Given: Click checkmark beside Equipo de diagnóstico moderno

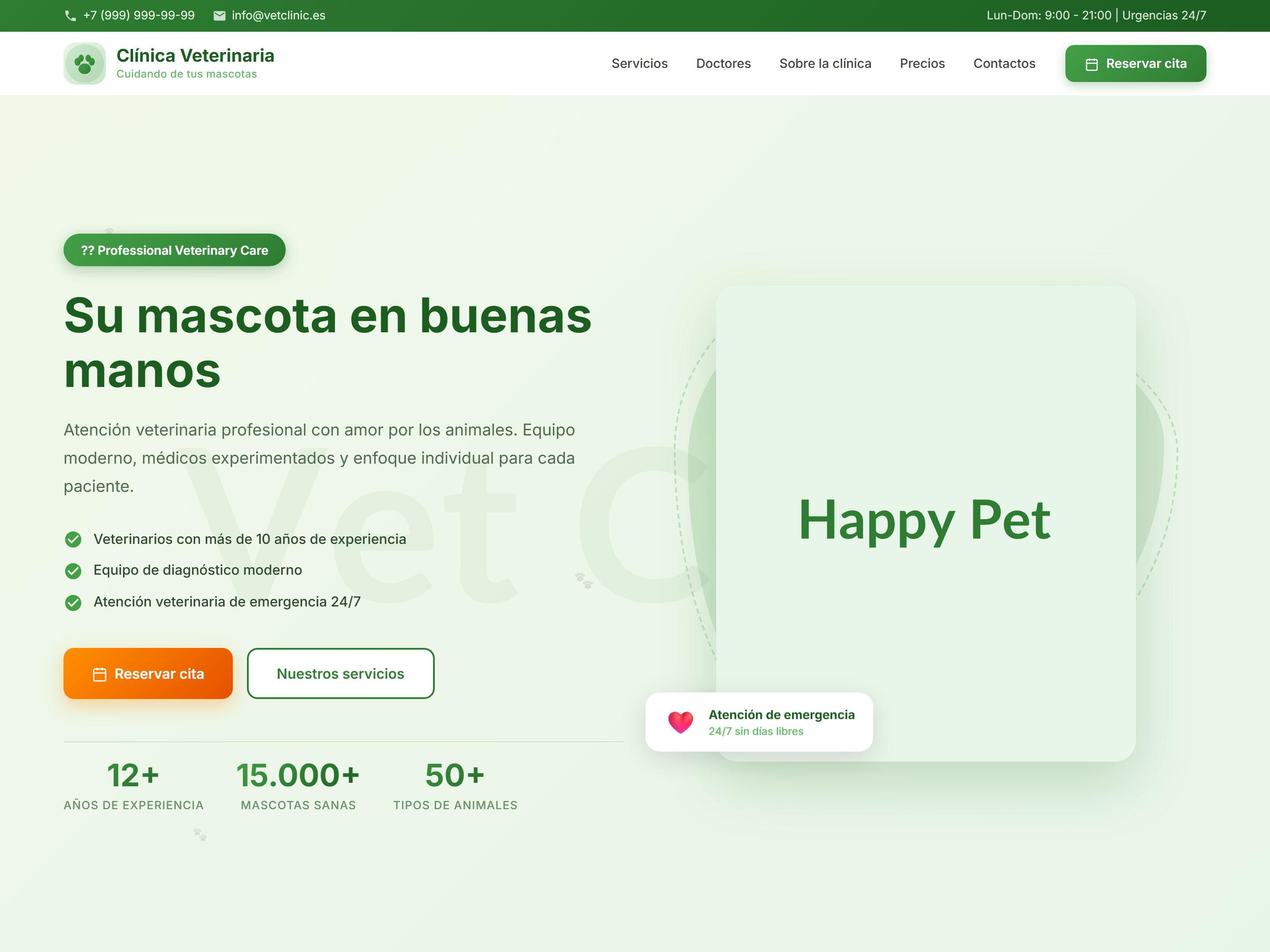Looking at the screenshot, I should pyautogui.click(x=73, y=570).
